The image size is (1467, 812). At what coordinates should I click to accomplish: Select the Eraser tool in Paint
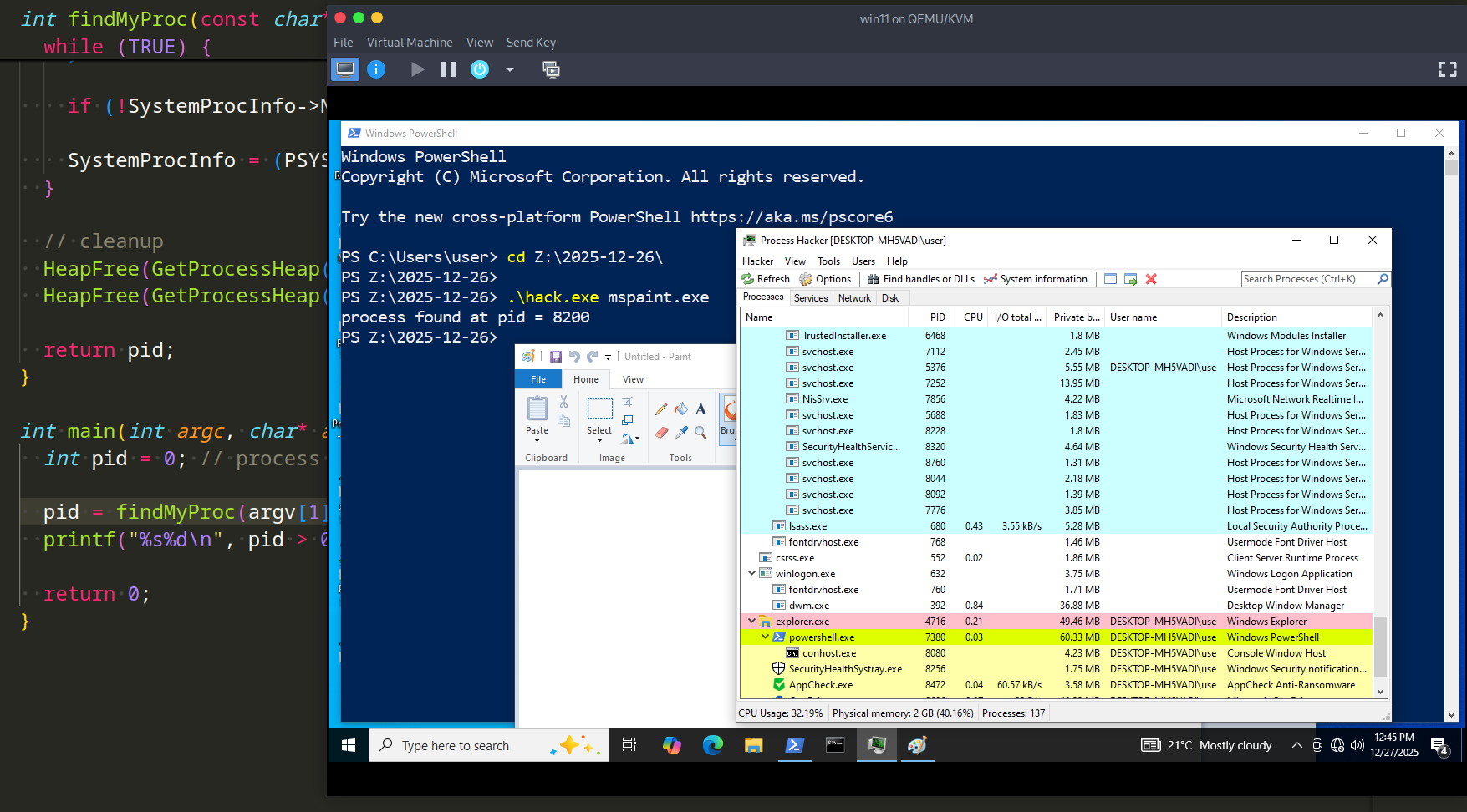tap(661, 432)
